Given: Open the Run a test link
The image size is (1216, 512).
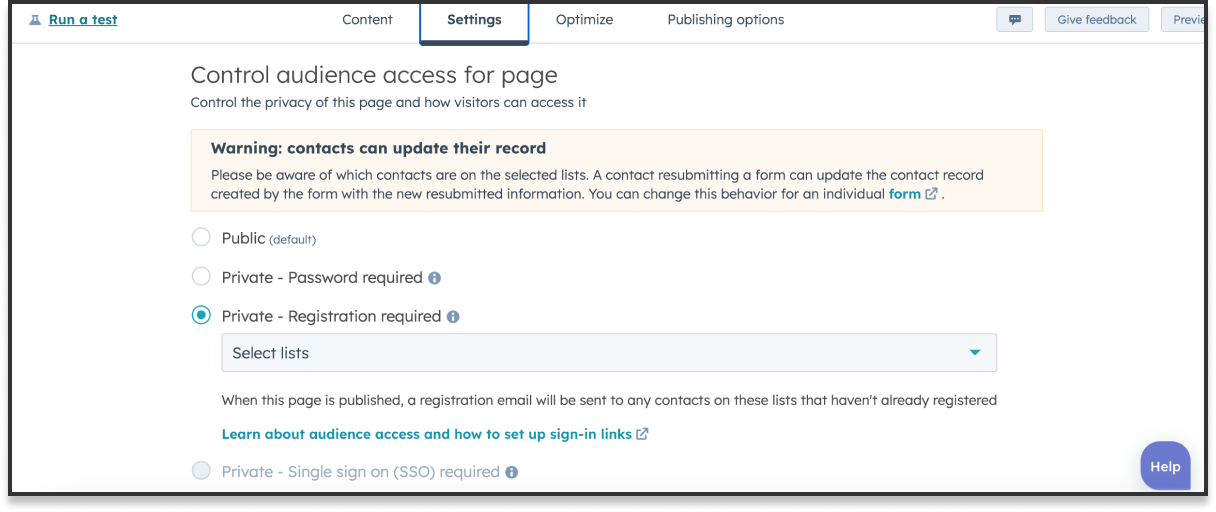Looking at the screenshot, I should pos(83,20).
